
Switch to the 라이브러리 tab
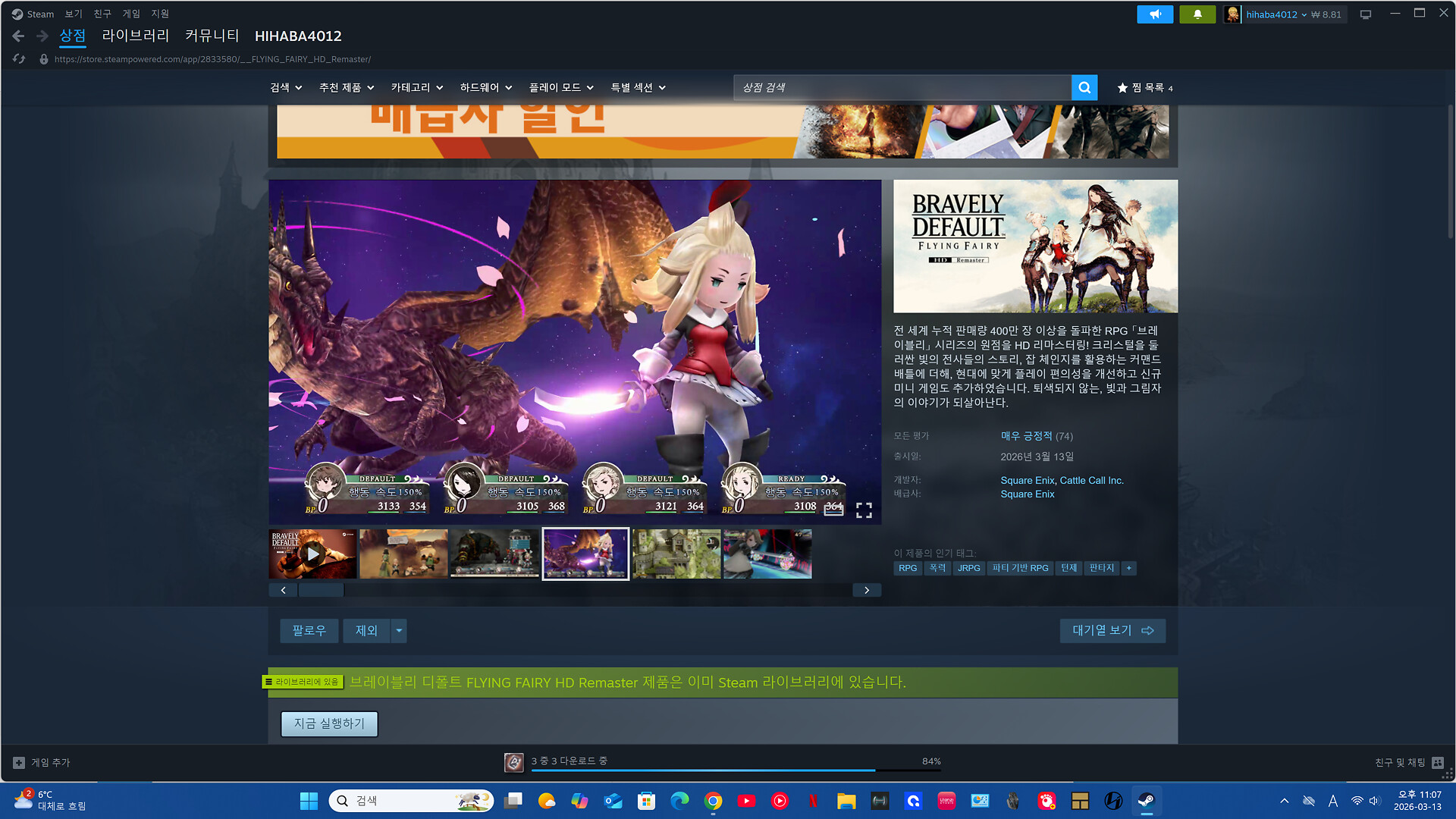[135, 36]
